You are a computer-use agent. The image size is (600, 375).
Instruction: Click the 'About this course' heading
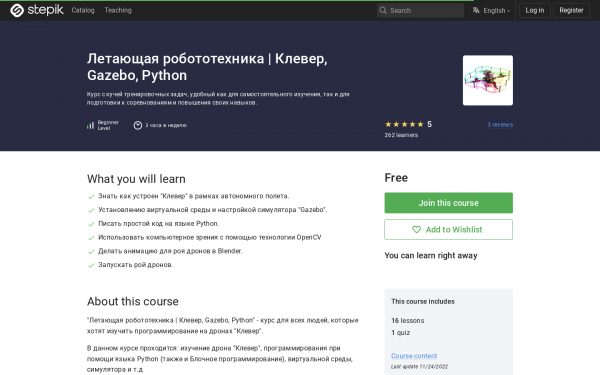pos(132,302)
